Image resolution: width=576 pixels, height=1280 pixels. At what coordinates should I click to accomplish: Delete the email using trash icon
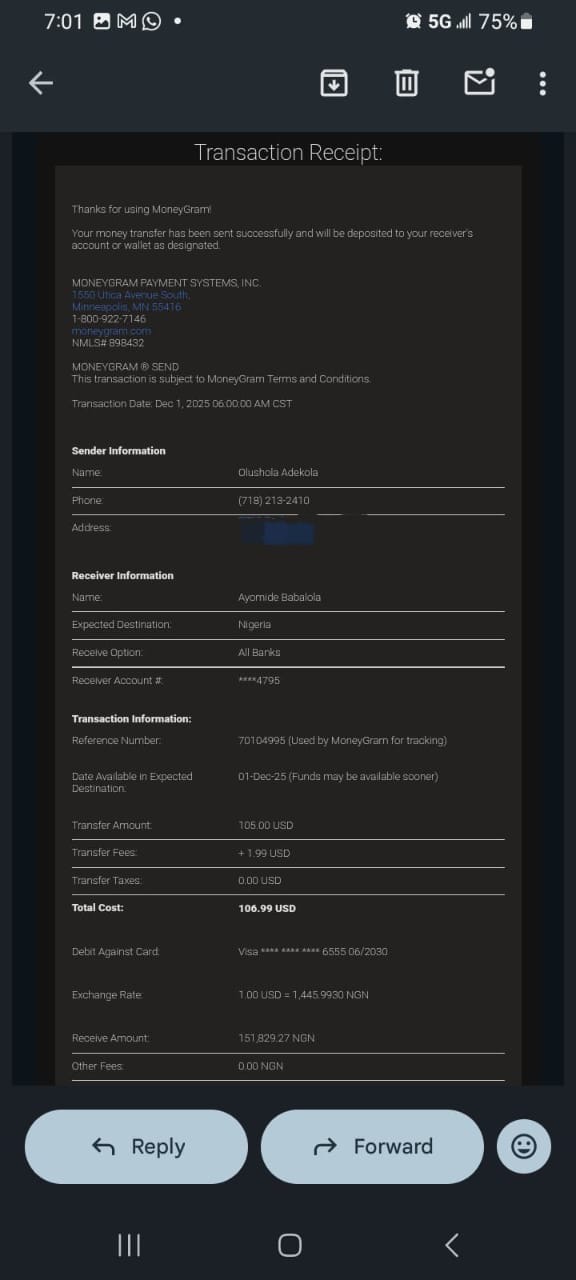pyautogui.click(x=406, y=83)
